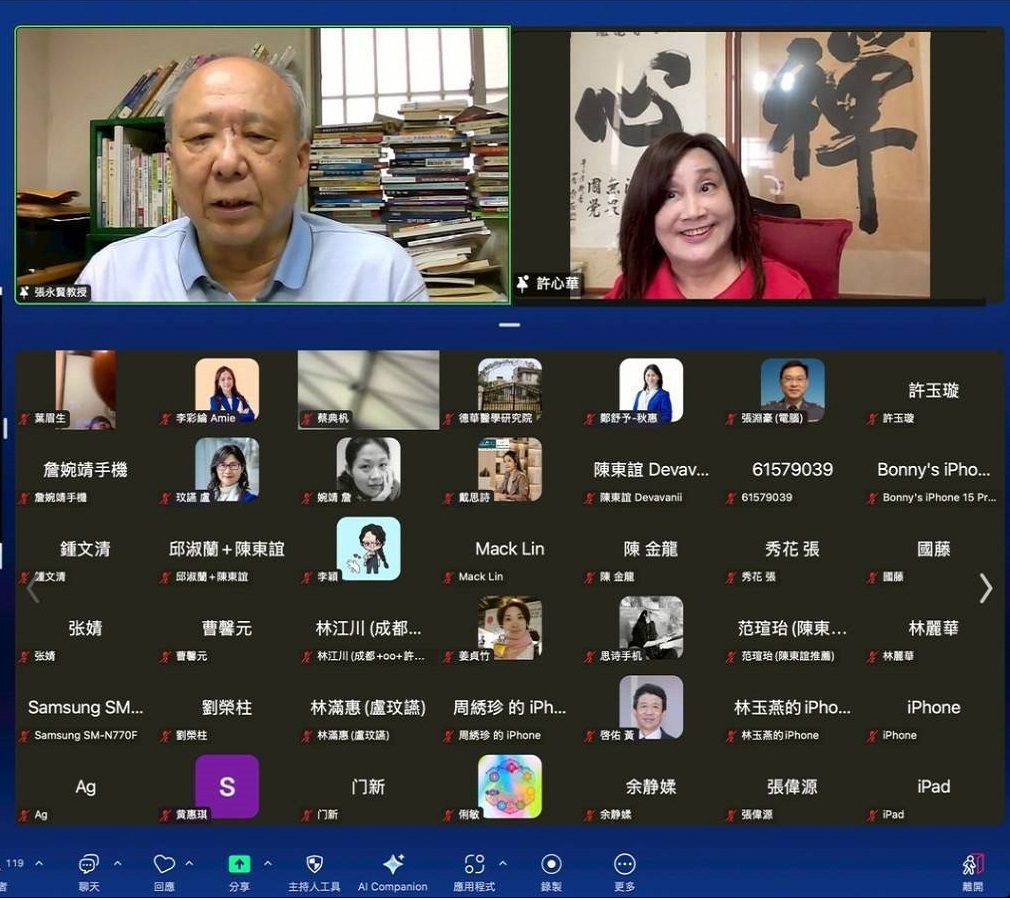Click 余静嫊 participant name
The width and height of the screenshot is (1010, 900).
click(651, 787)
